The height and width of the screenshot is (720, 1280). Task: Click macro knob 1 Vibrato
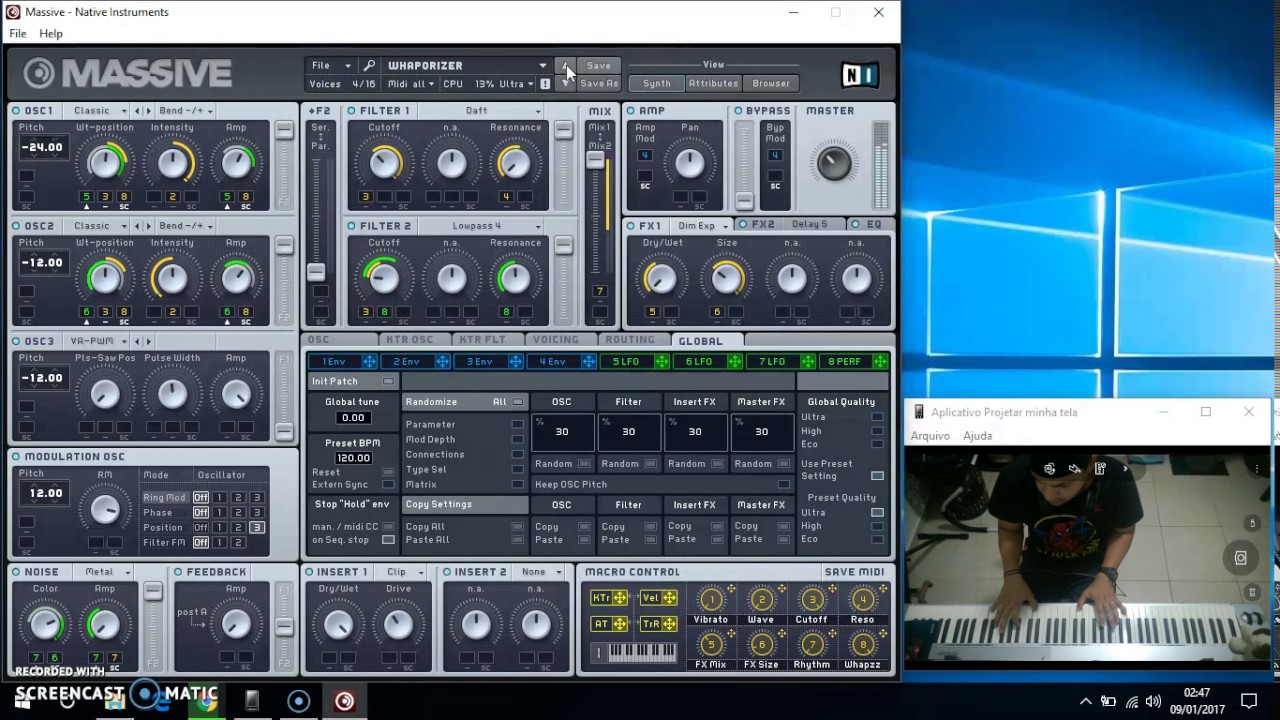coord(710,600)
